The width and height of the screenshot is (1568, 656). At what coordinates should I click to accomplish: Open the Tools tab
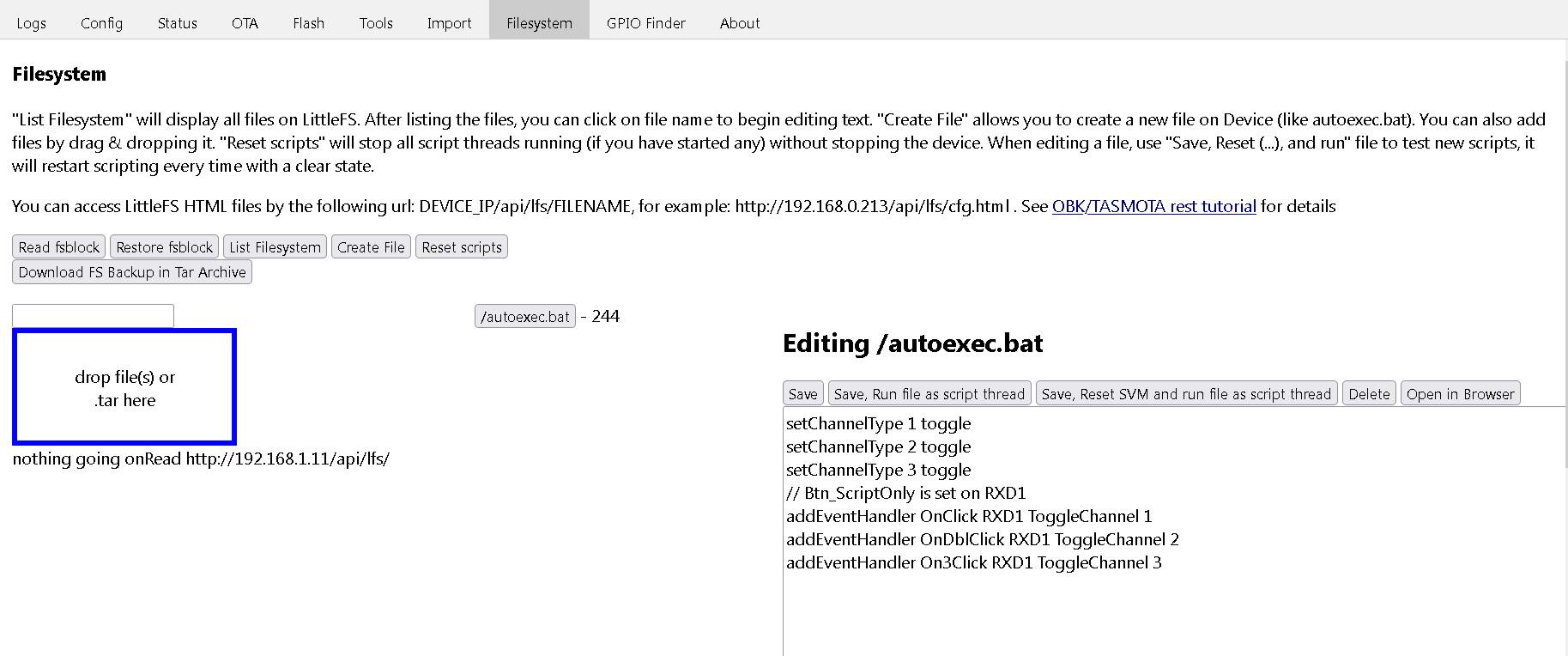click(376, 23)
